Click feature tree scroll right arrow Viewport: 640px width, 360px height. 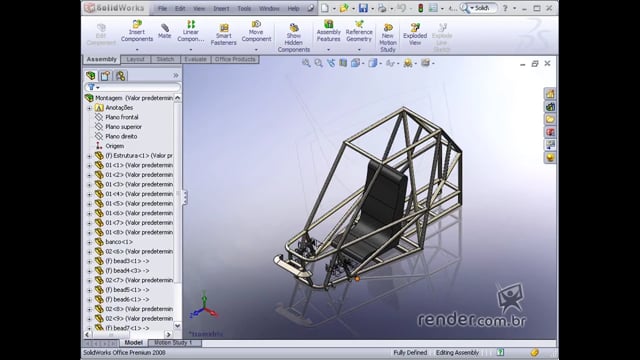pyautogui.click(x=168, y=334)
